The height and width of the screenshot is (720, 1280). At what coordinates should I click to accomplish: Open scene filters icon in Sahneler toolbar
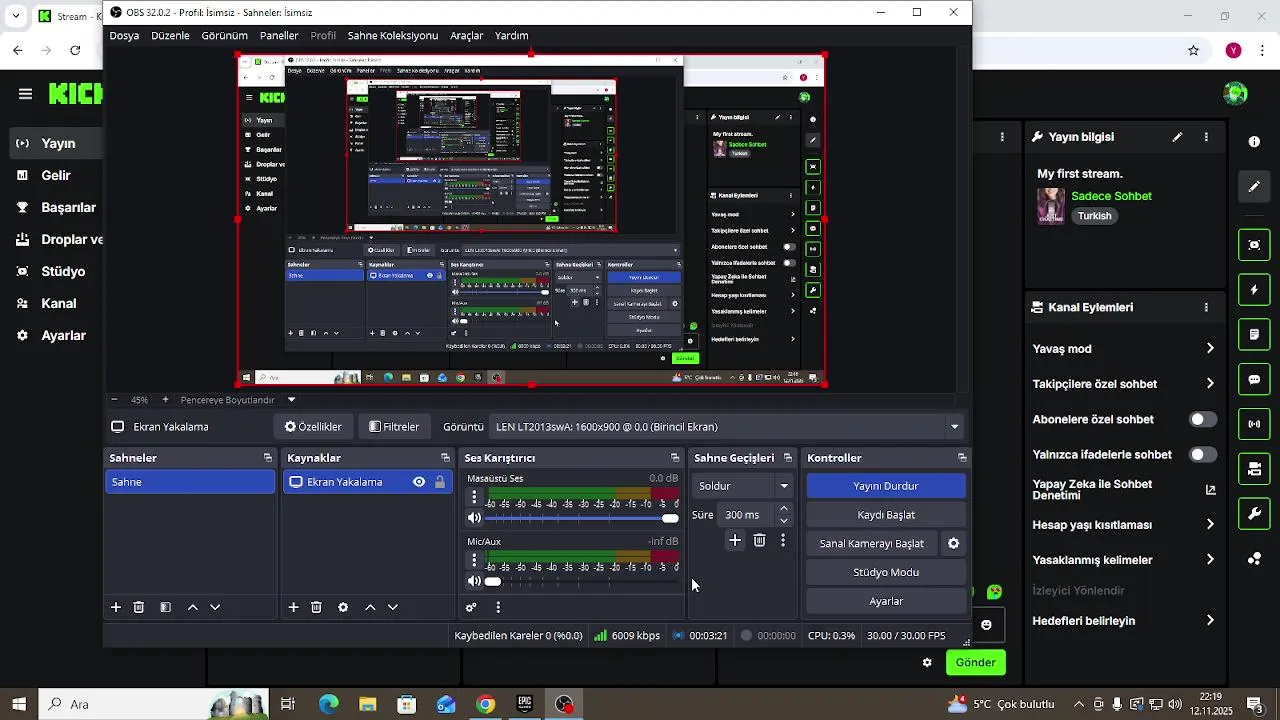coord(166,607)
